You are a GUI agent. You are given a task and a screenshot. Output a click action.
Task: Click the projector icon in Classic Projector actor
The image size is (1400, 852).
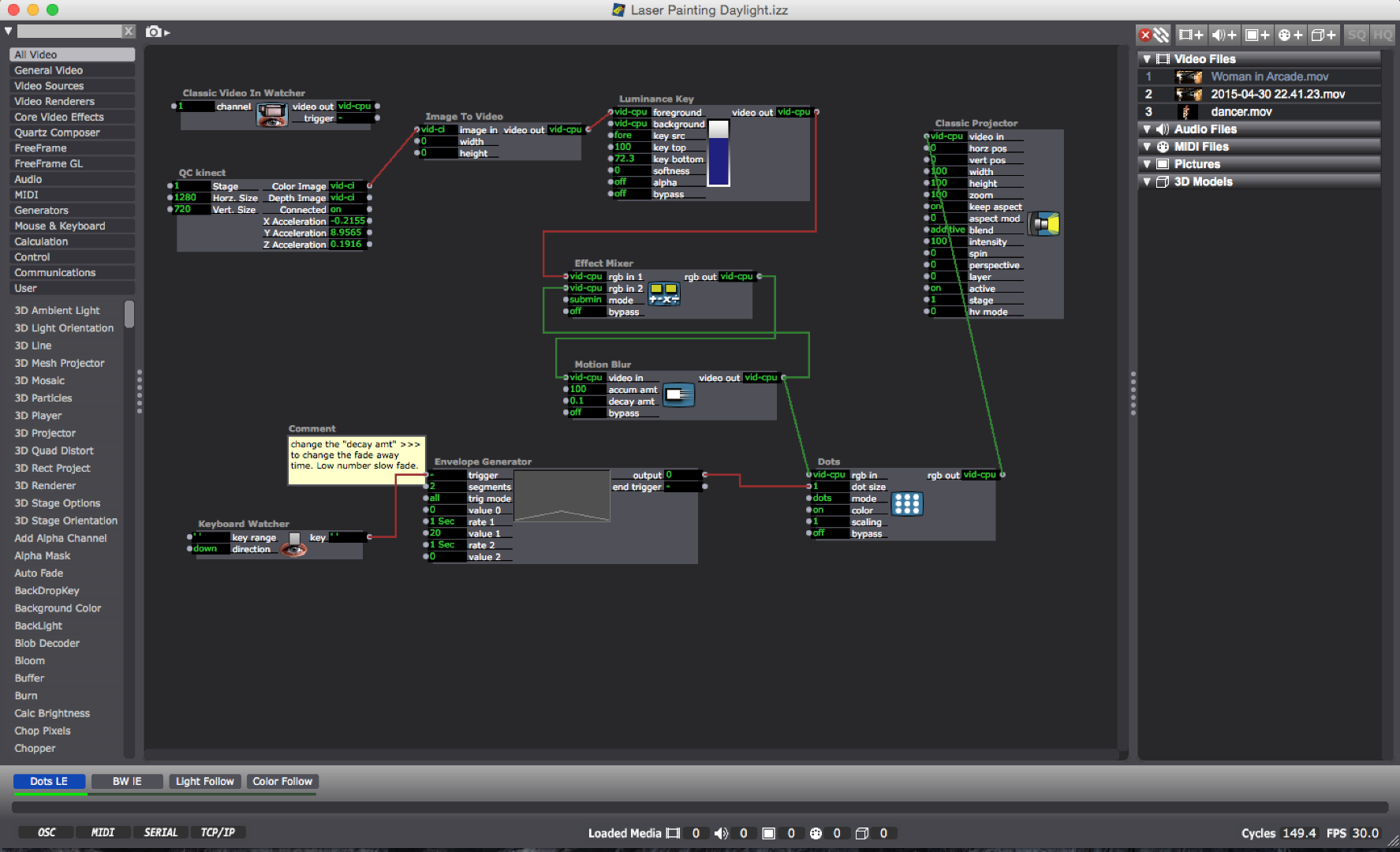[1044, 223]
